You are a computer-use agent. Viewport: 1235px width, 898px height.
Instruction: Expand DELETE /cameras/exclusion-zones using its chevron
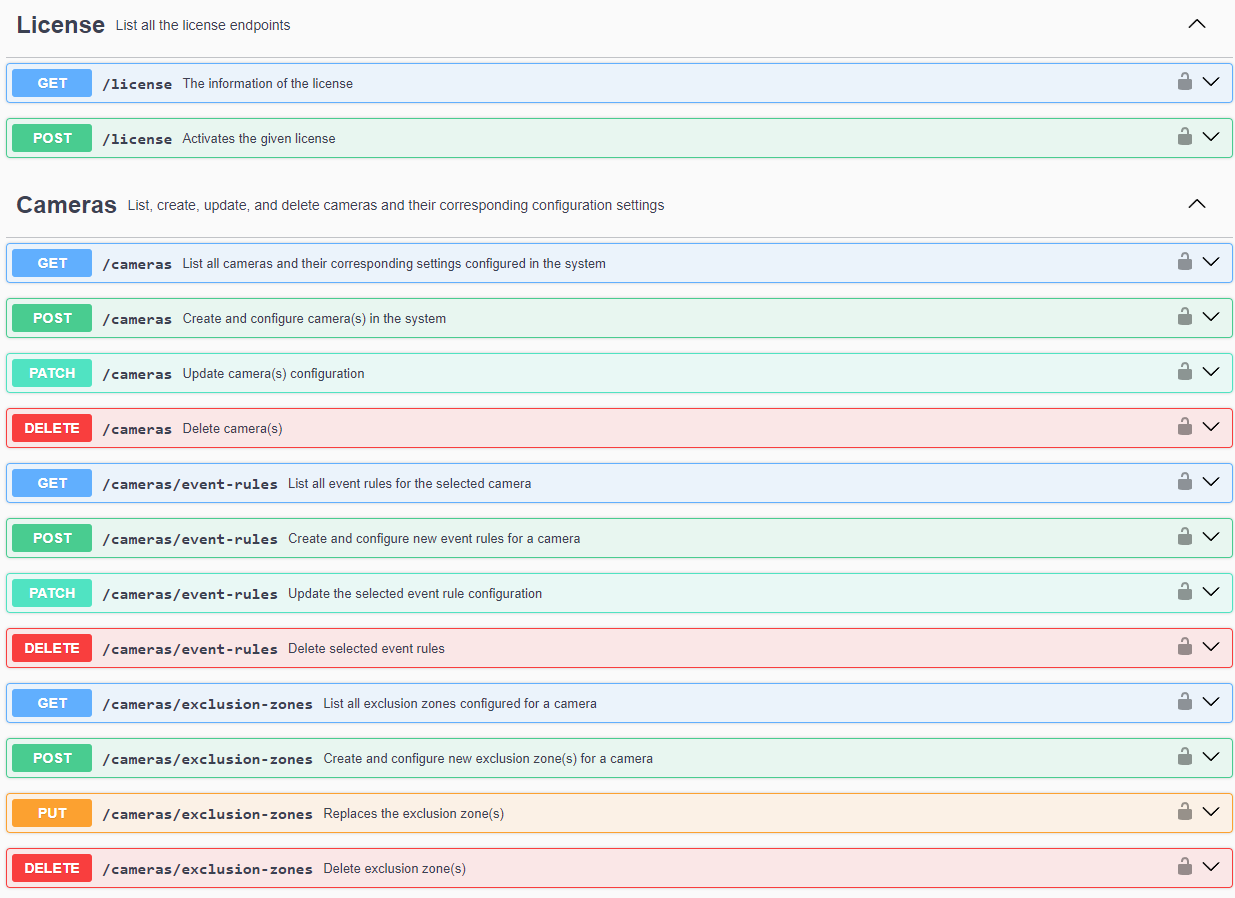coord(1211,867)
